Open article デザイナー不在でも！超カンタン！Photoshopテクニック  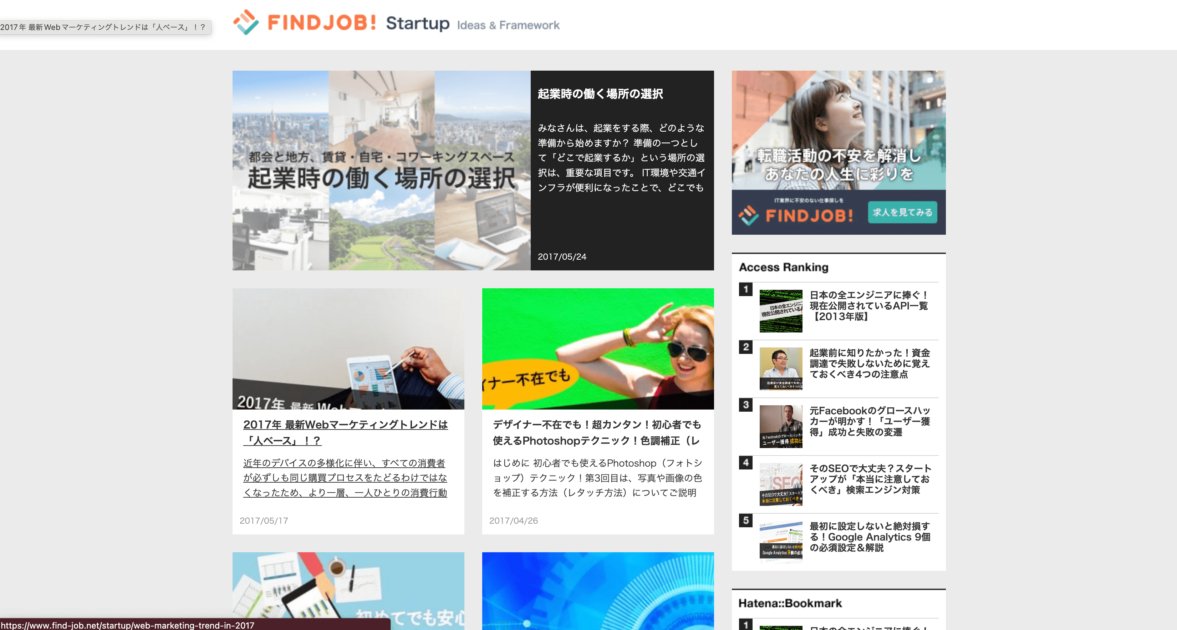597,433
